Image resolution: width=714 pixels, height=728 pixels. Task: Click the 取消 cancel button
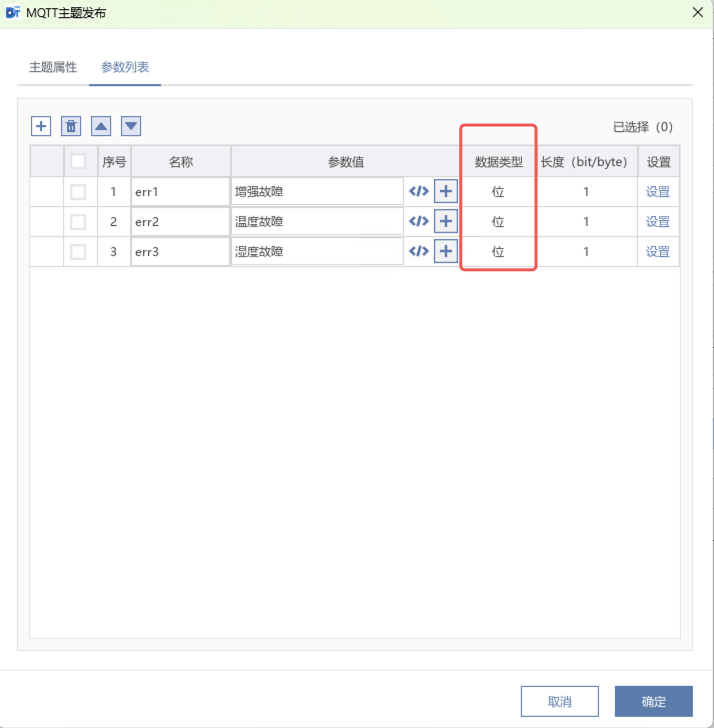560,701
